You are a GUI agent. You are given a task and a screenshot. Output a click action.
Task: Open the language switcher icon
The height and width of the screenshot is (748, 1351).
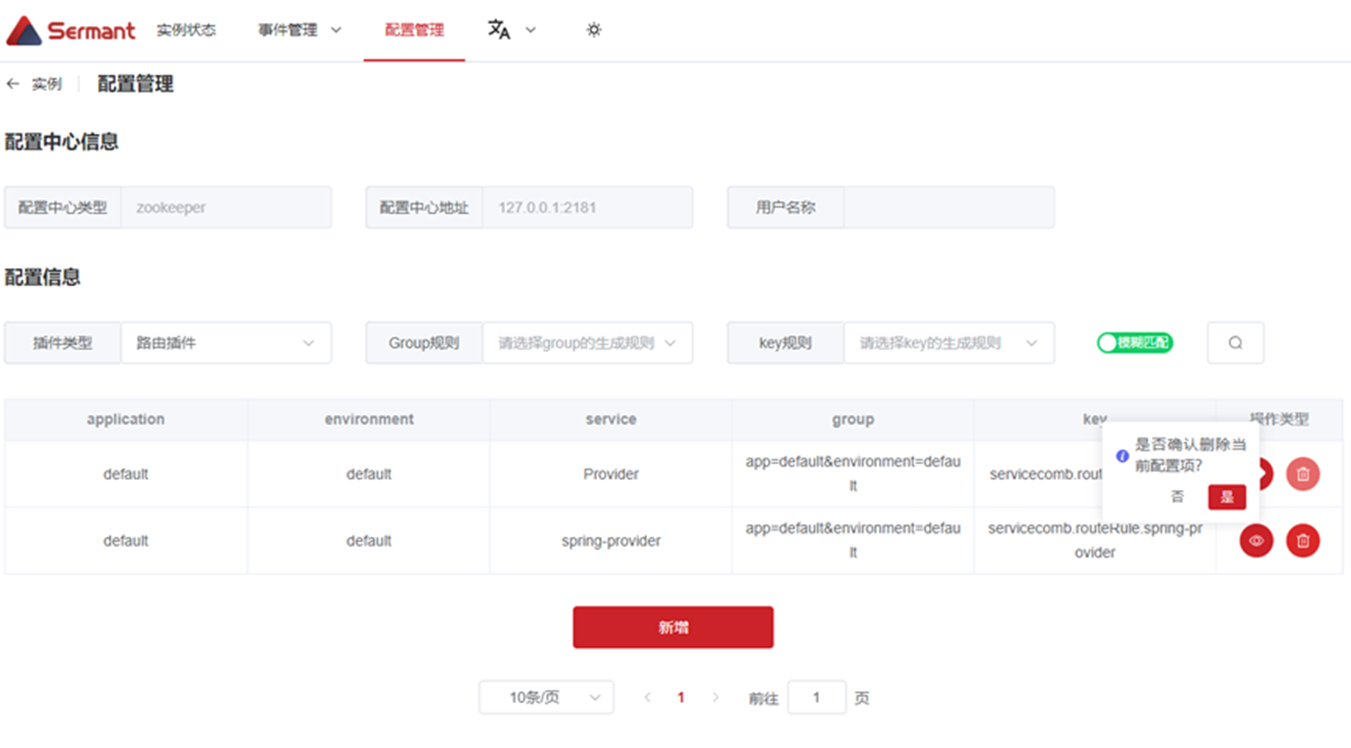(x=499, y=30)
